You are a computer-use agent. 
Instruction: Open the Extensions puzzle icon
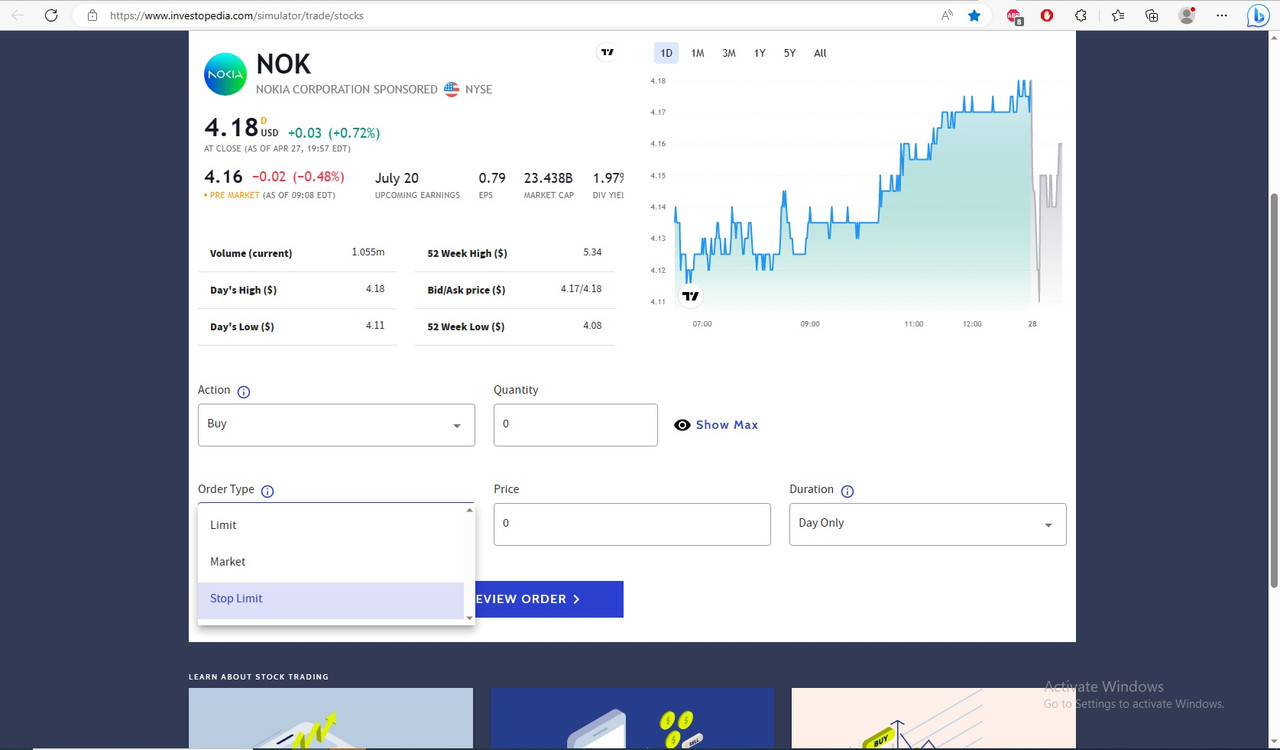coord(1081,15)
